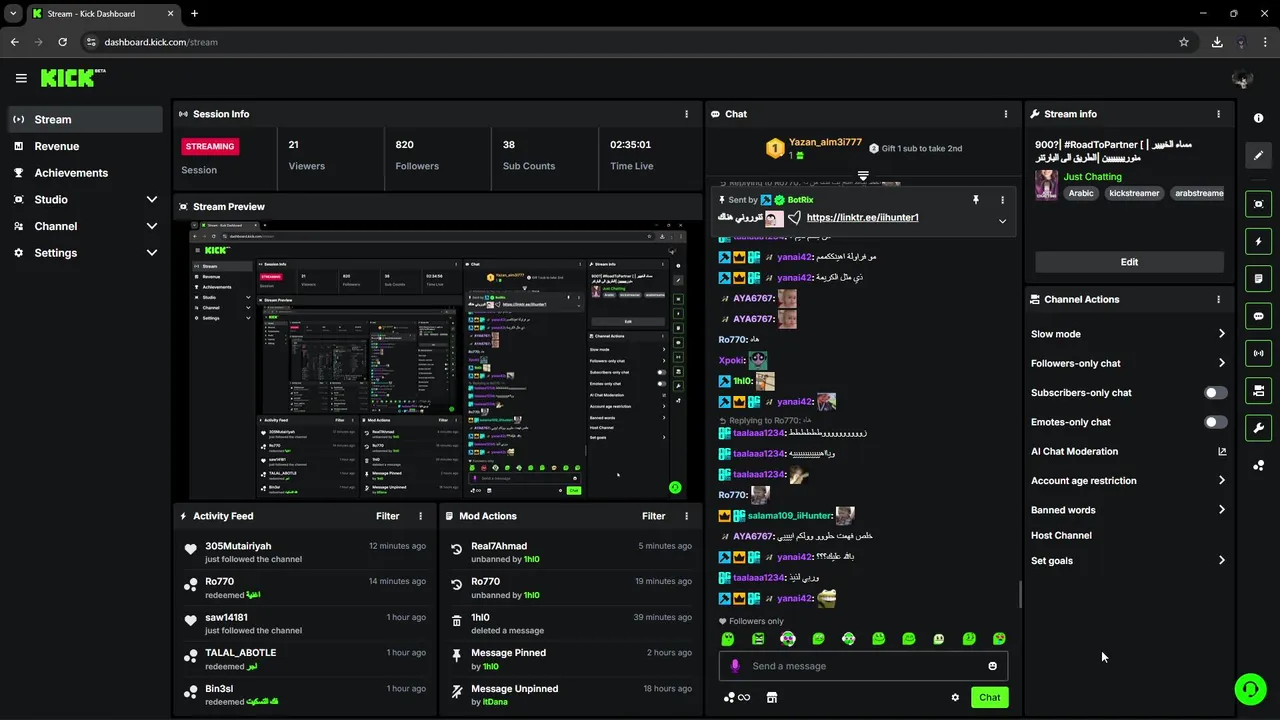Open Mod Actions three-dot menu
Viewport: 1280px width, 720px height.
tap(686, 516)
